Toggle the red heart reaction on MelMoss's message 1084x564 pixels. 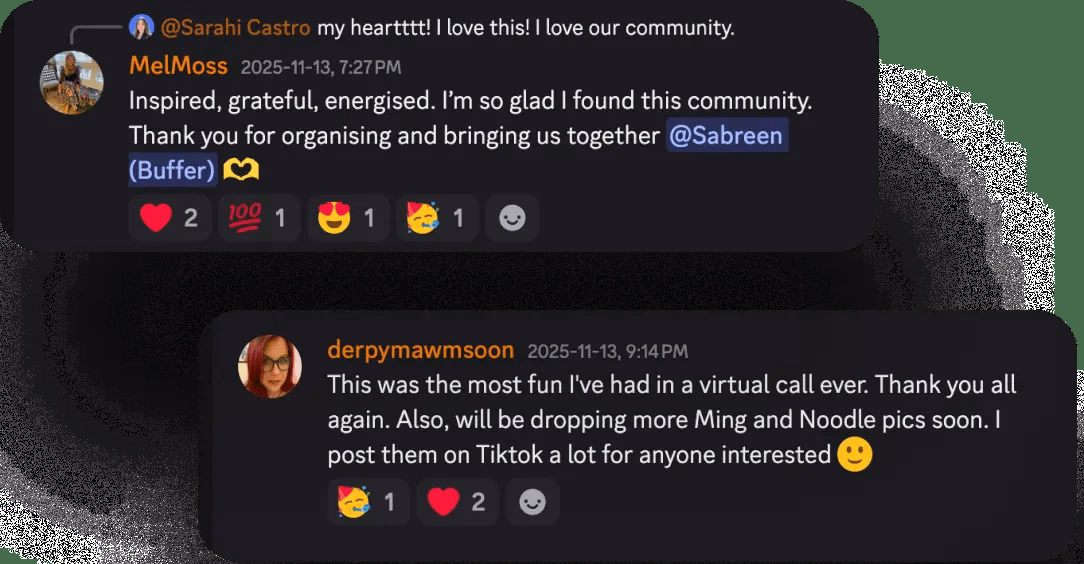[x=169, y=218]
